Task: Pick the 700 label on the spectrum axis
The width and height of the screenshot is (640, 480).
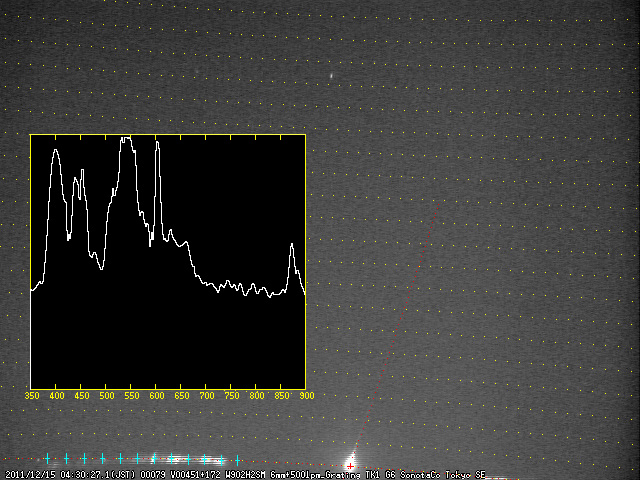Action: (206, 396)
